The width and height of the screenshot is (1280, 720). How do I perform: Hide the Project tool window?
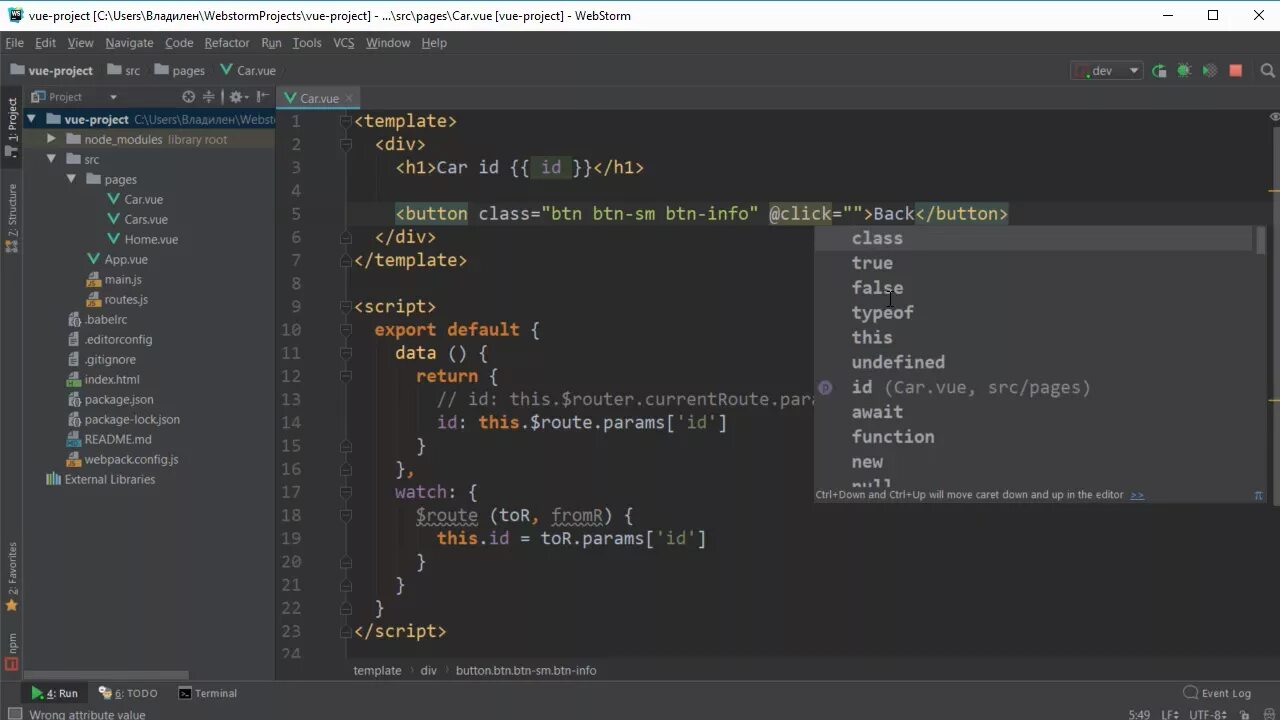click(262, 96)
